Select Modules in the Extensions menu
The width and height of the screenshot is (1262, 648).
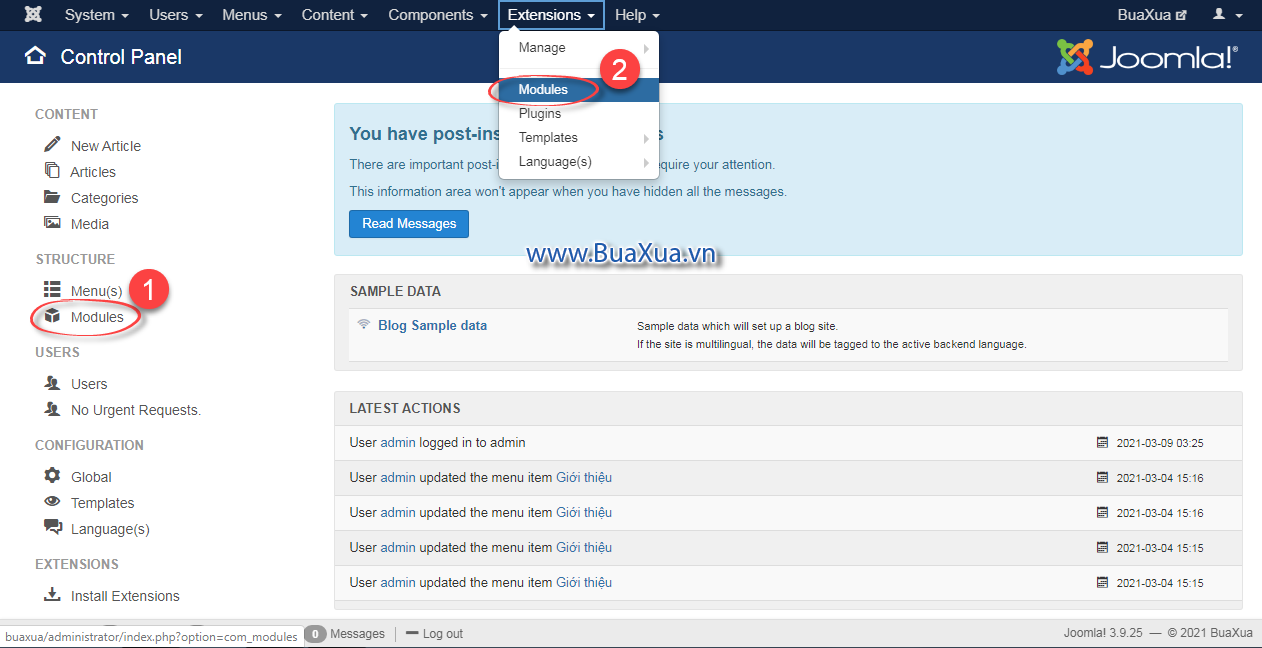pos(579,90)
